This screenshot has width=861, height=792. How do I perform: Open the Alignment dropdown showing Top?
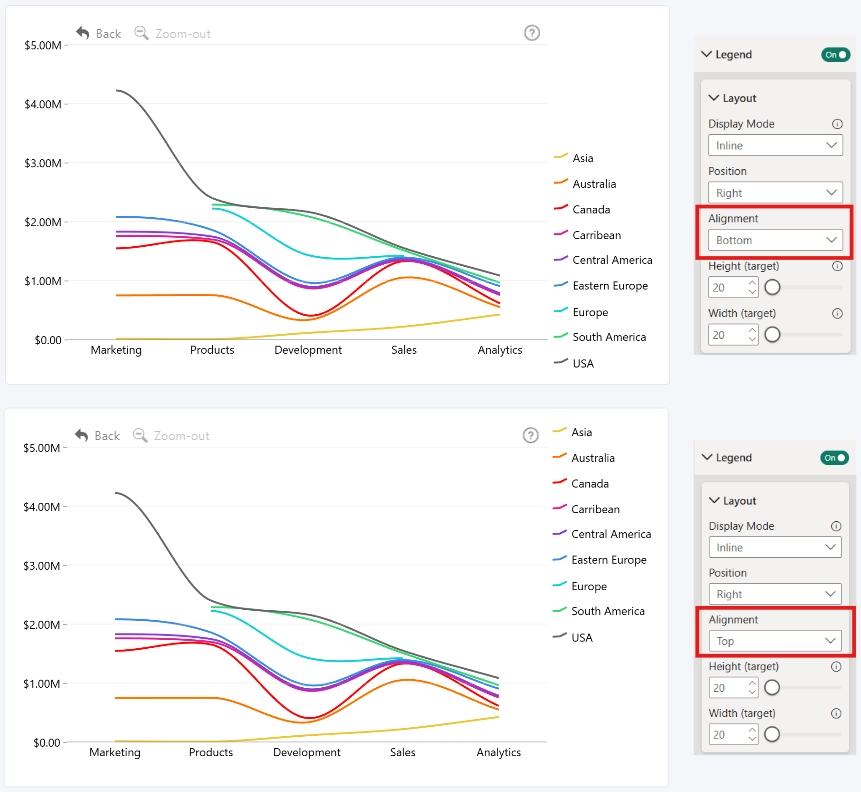point(775,641)
